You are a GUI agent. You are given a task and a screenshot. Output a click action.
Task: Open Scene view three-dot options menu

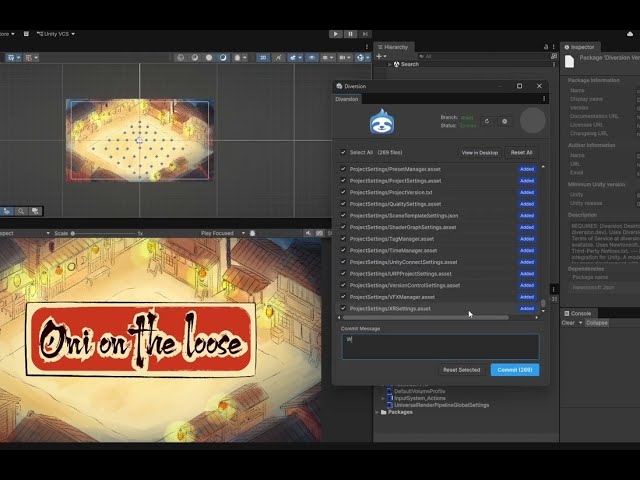[367, 47]
